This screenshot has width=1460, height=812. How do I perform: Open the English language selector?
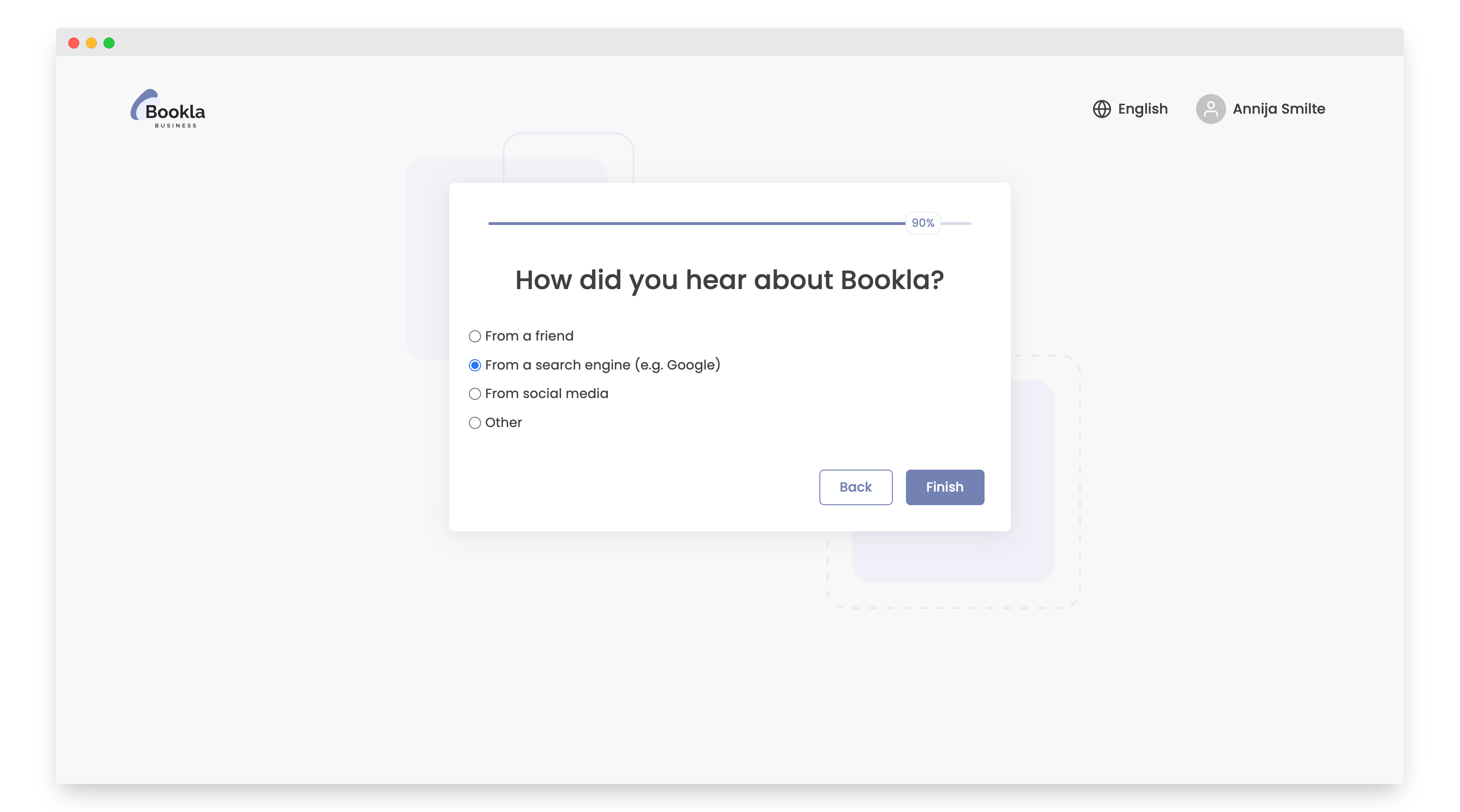(1141, 109)
